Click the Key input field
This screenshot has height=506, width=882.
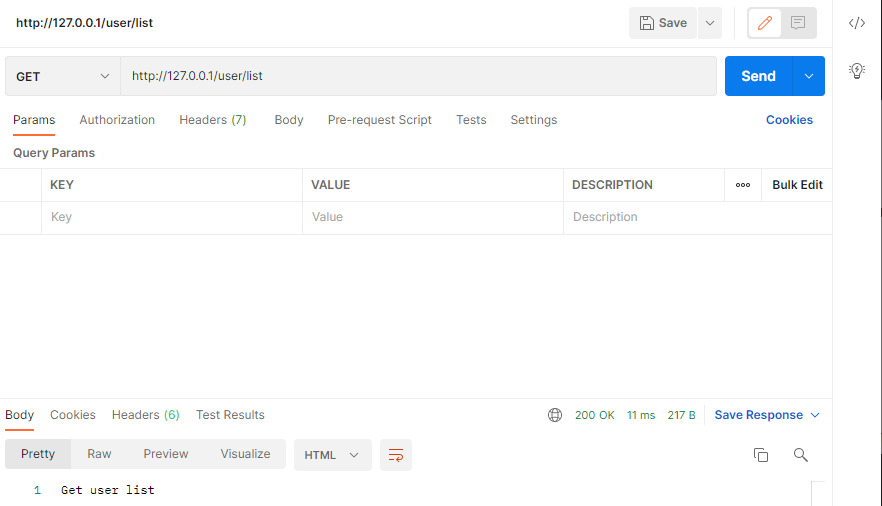(x=171, y=217)
